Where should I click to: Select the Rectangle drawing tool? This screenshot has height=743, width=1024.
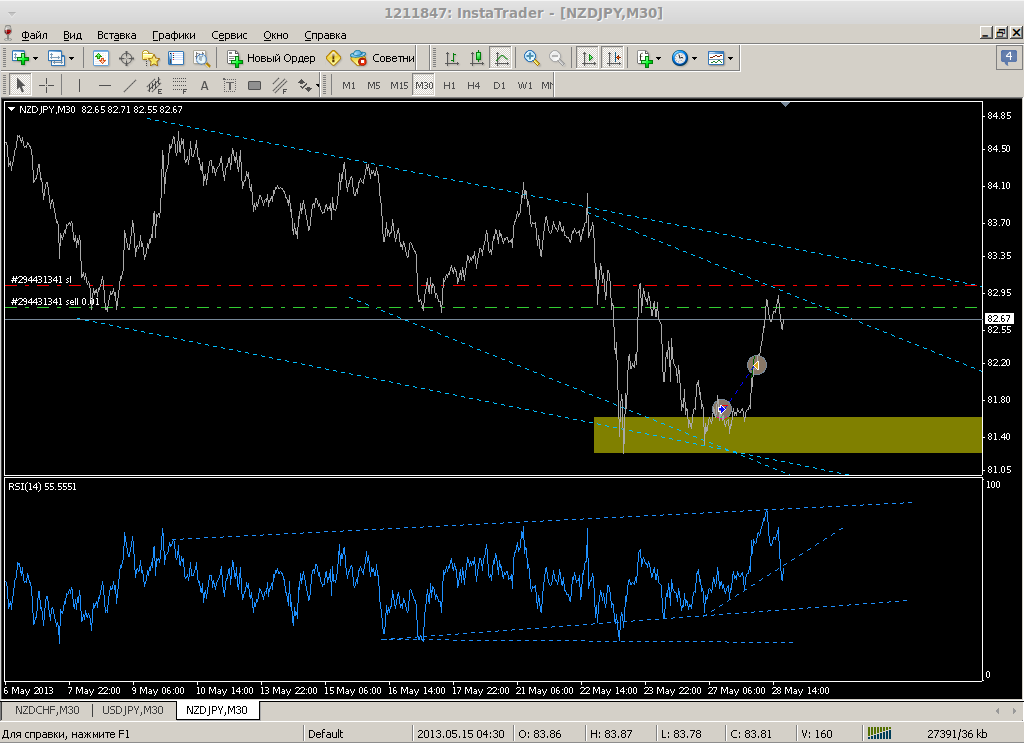point(255,85)
